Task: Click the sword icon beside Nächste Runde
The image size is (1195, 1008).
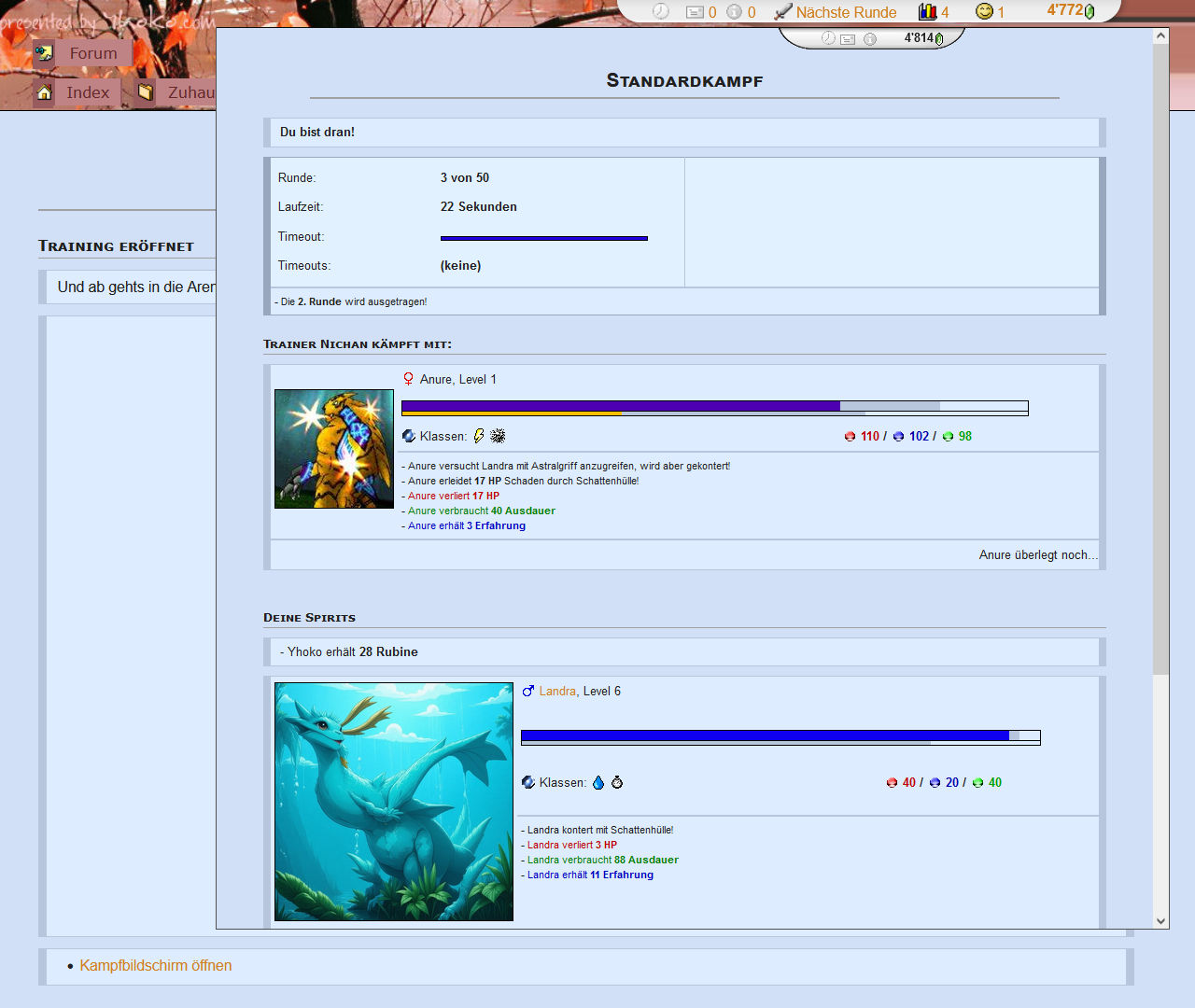Action: coord(782,12)
